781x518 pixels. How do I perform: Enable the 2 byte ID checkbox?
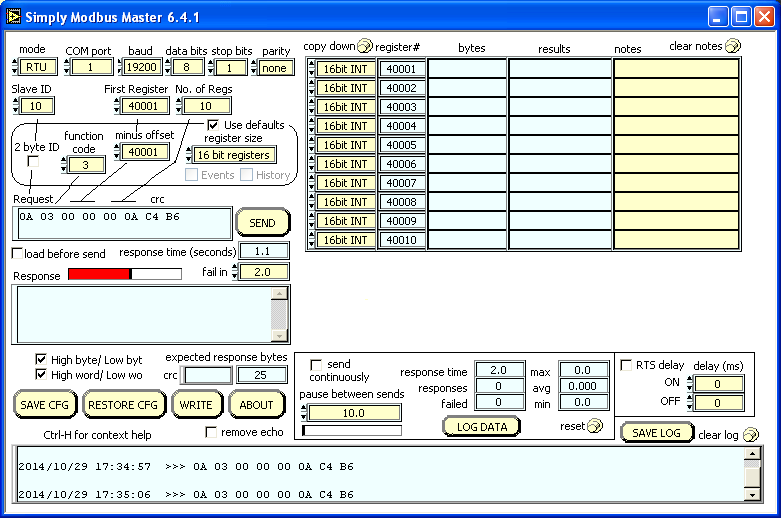pyautogui.click(x=33, y=161)
